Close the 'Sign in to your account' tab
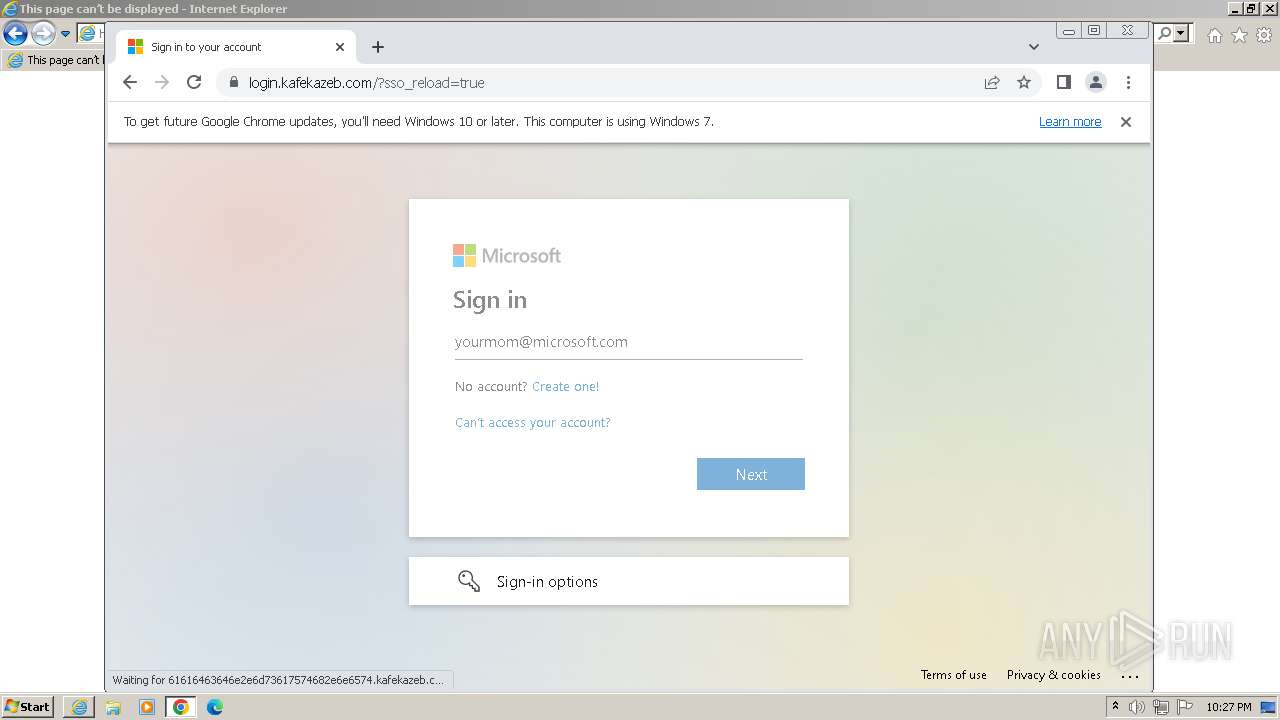The image size is (1280, 720). coord(340,47)
